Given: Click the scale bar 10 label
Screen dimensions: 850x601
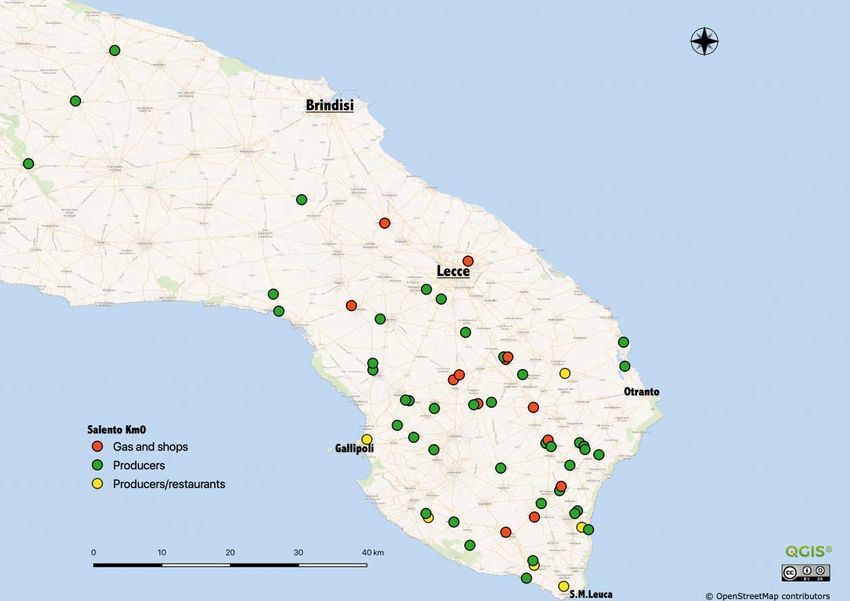Looking at the screenshot, I should (162, 552).
